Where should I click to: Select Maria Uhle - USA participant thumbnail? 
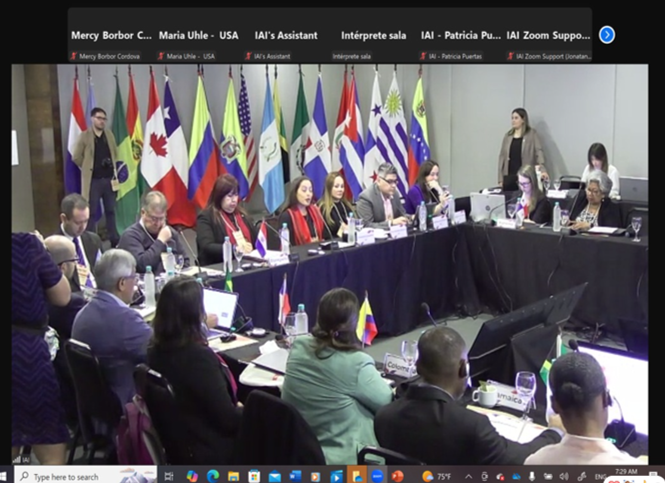[x=199, y=35]
